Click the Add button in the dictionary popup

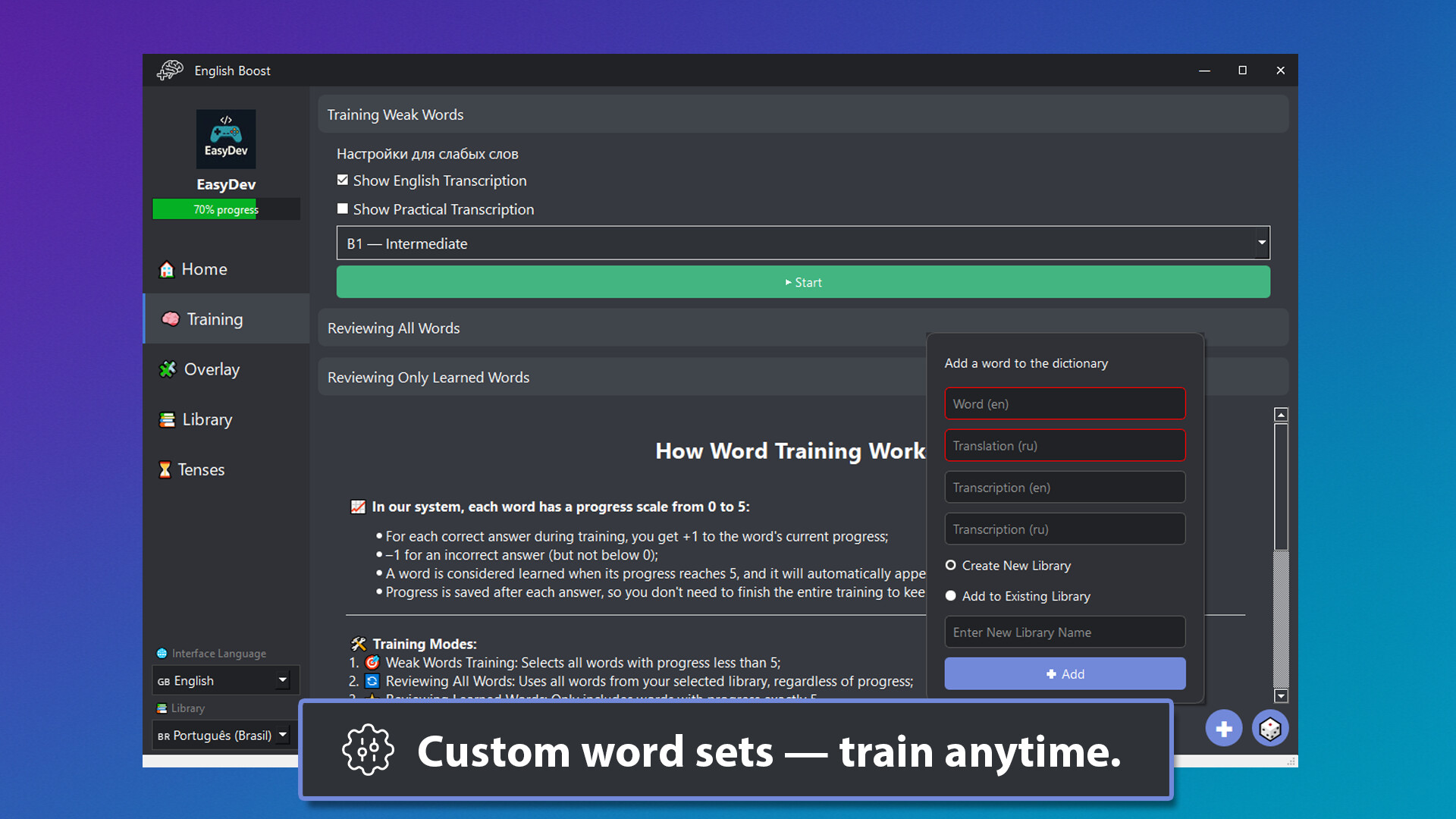(1065, 673)
